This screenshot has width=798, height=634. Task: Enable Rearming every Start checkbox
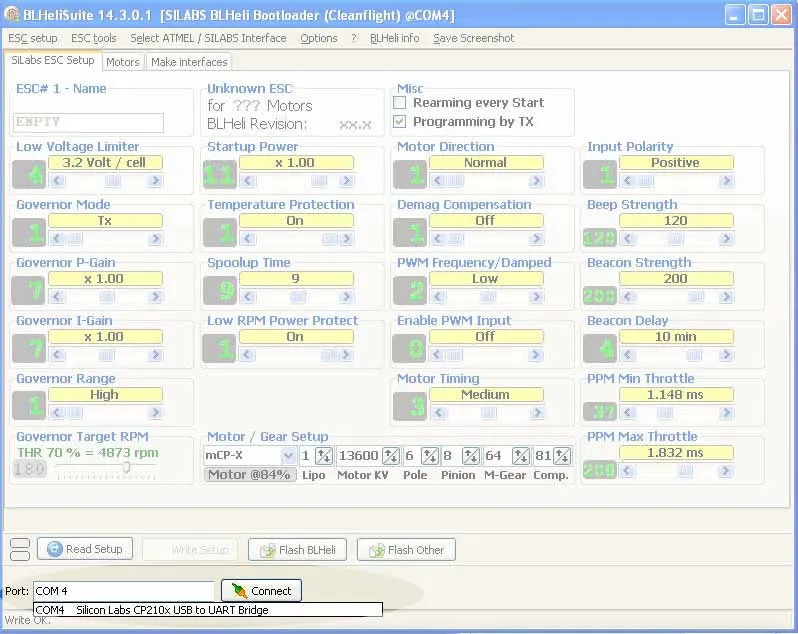click(x=400, y=103)
